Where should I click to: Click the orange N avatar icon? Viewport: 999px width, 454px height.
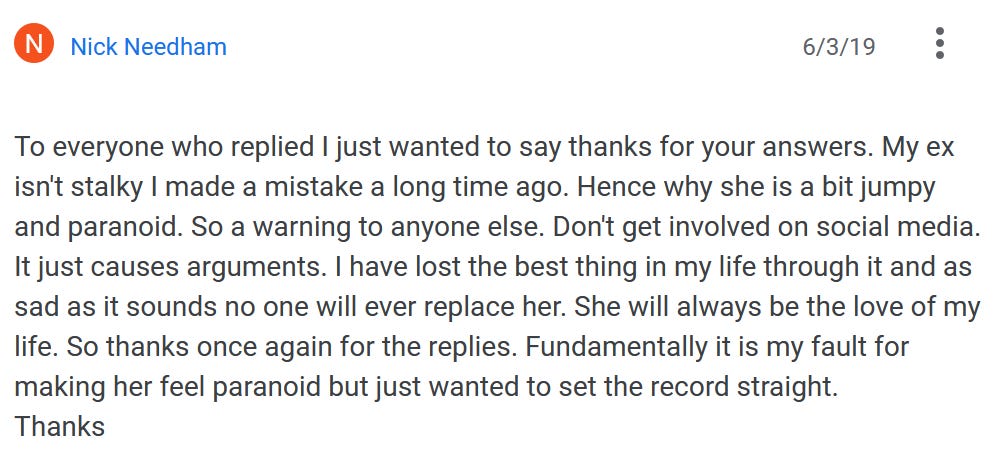click(34, 46)
